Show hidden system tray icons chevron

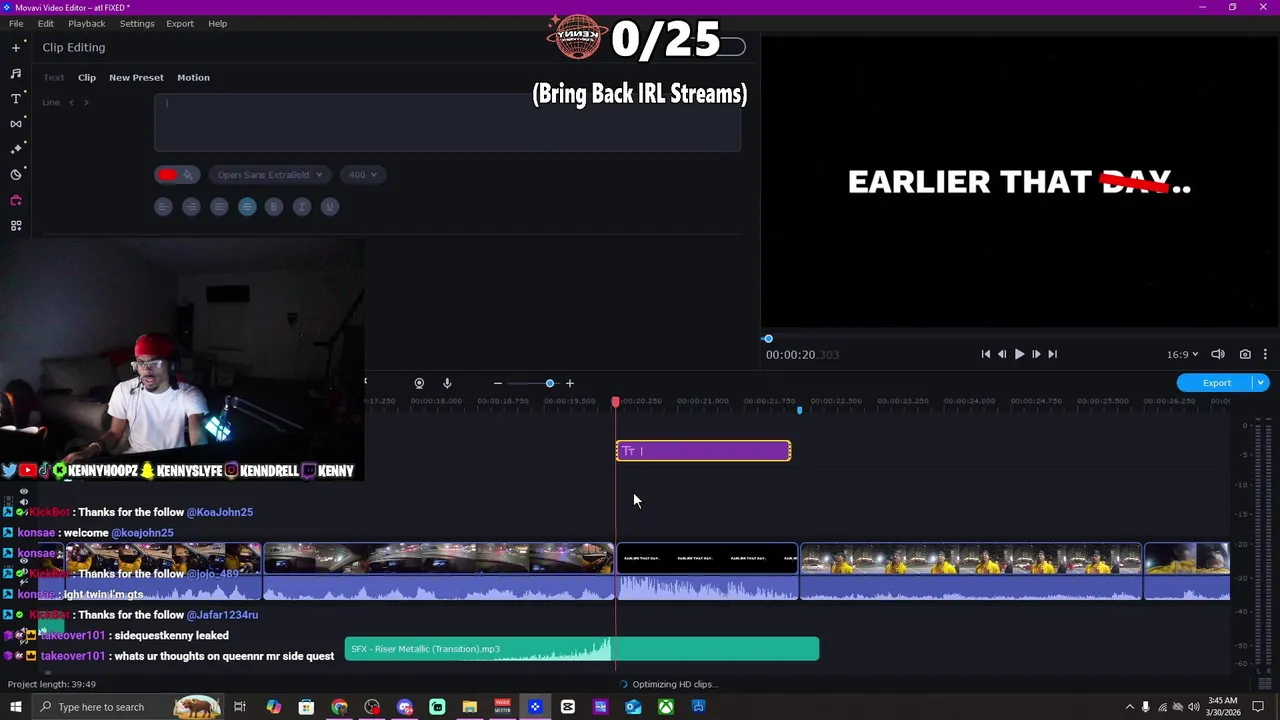1130,707
